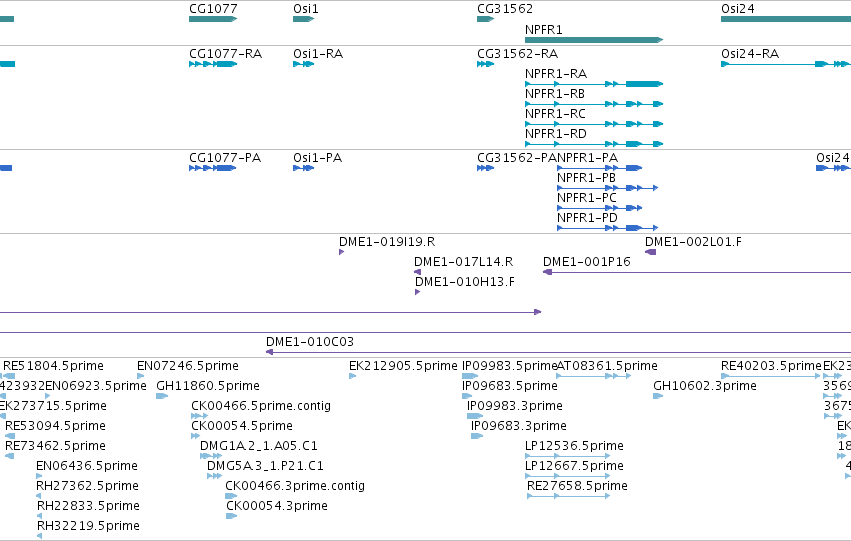Image resolution: width=851 pixels, height=541 pixels.
Task: Open the EK212905.5prime EST label
Action: 403,366
